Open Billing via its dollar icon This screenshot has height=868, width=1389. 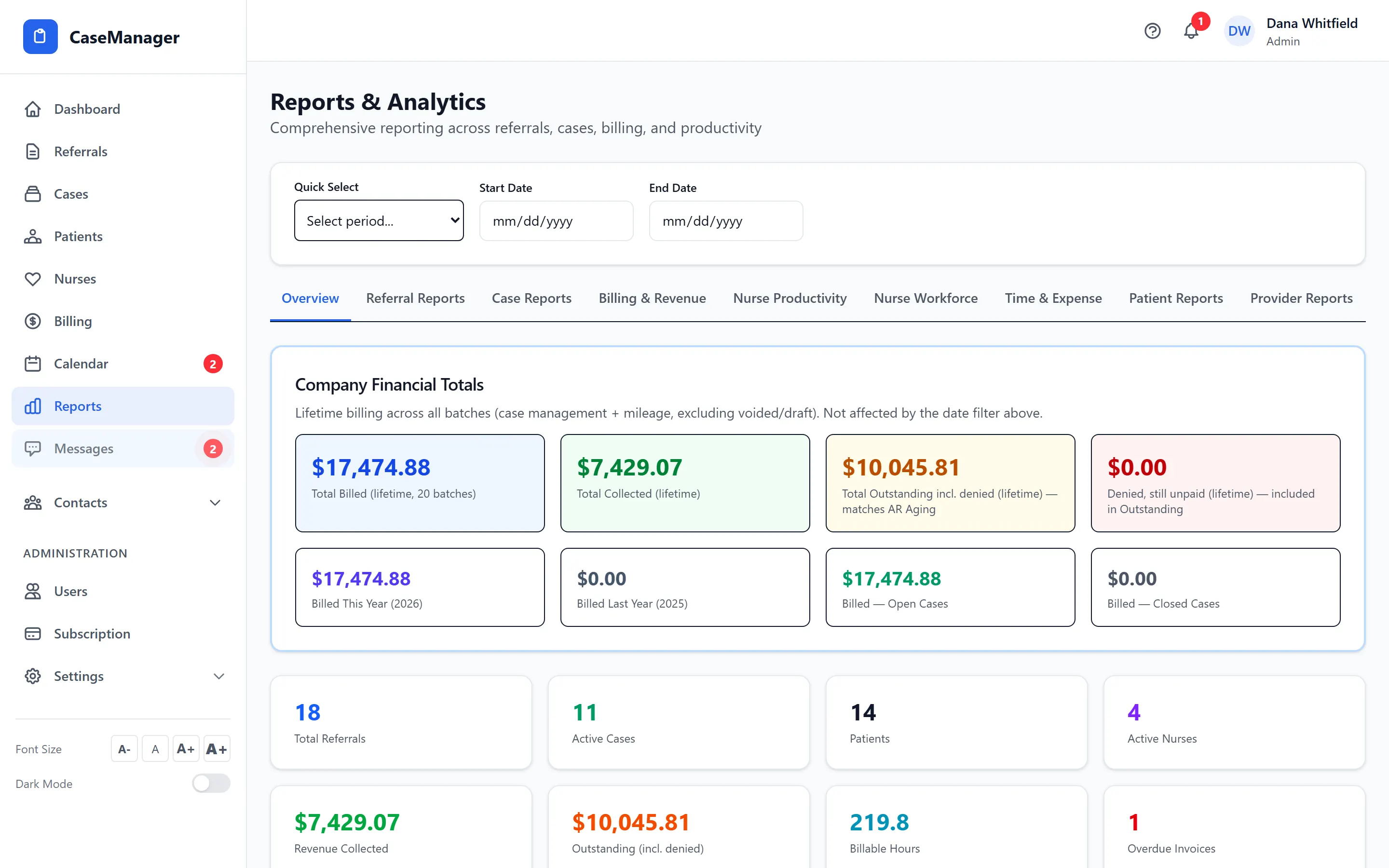click(33, 322)
